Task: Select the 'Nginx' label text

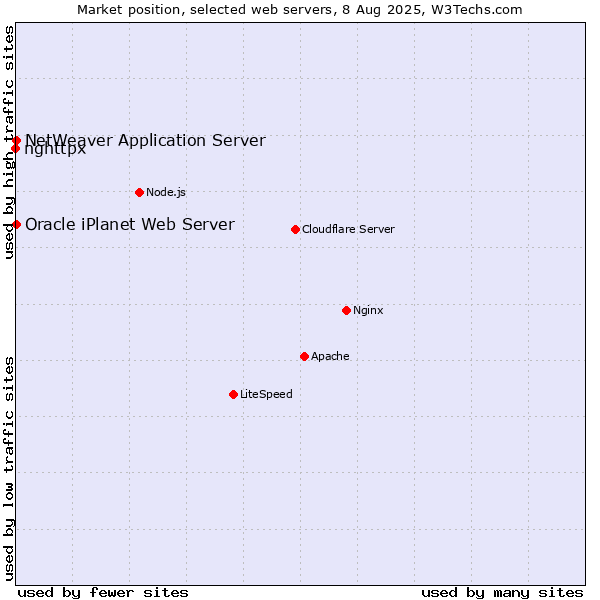Action: tap(368, 310)
